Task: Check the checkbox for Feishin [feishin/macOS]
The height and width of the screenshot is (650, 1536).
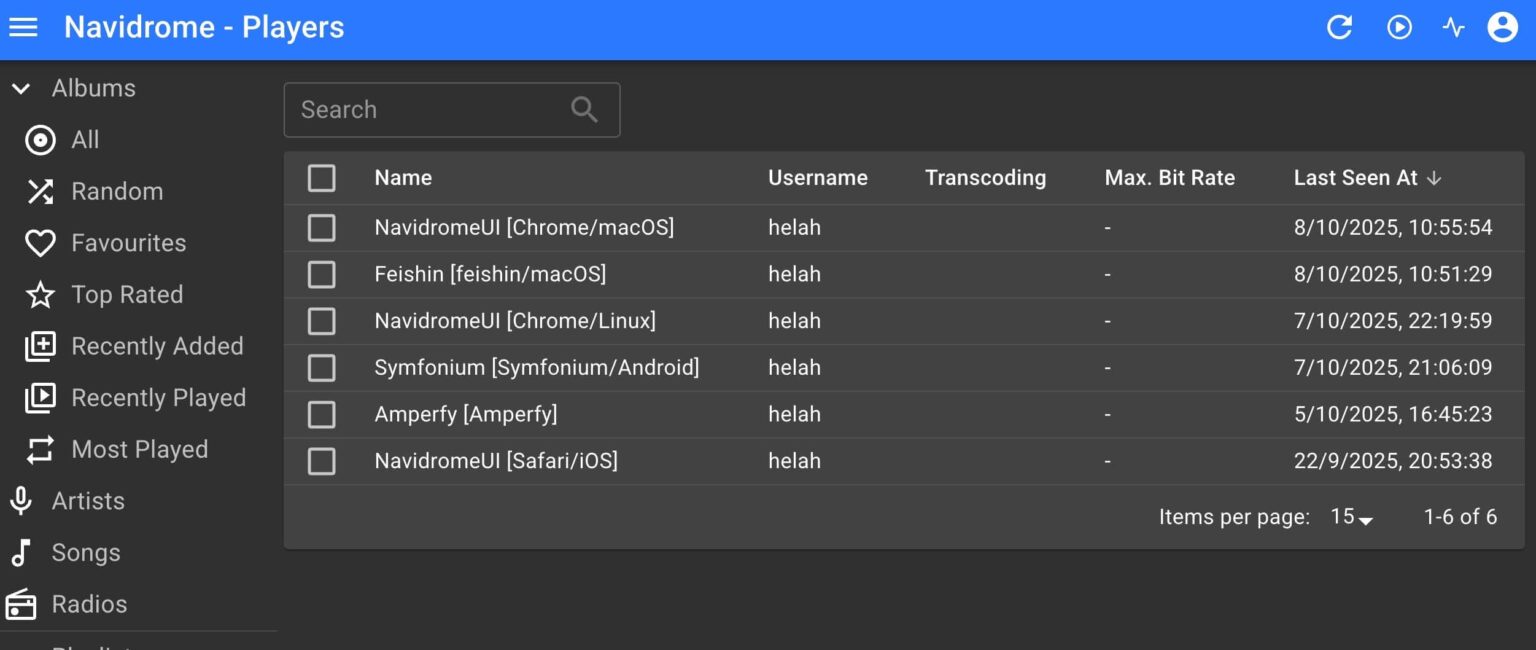Action: tap(321, 274)
